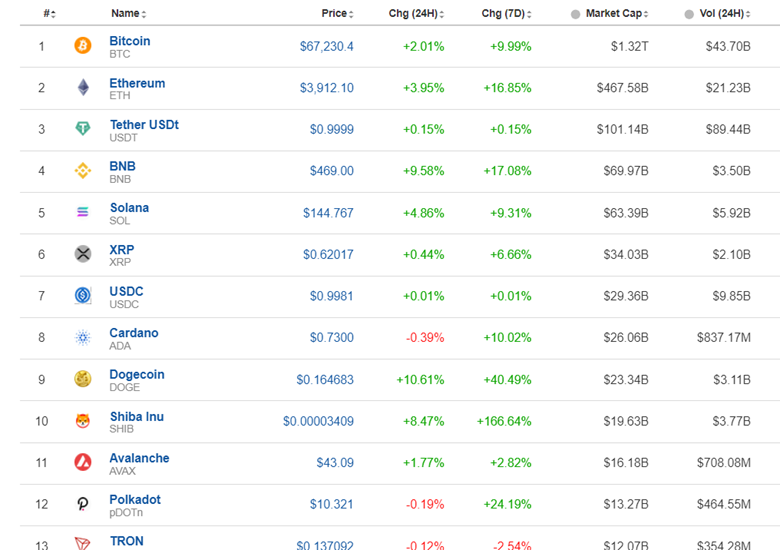This screenshot has height=550, width=780.
Task: Click the XRP black circle icon
Action: click(x=83, y=254)
